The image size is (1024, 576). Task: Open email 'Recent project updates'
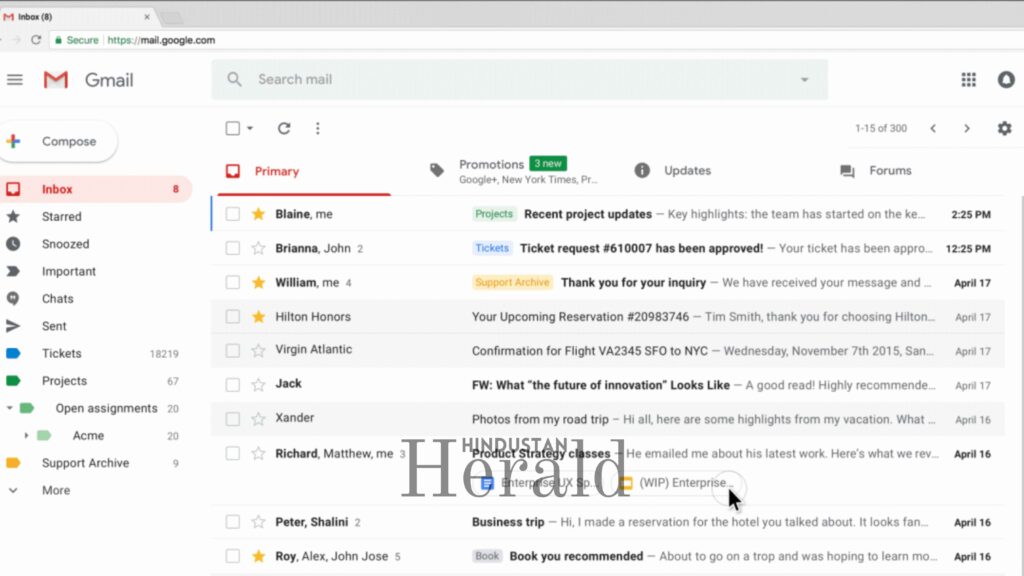[x=588, y=214]
